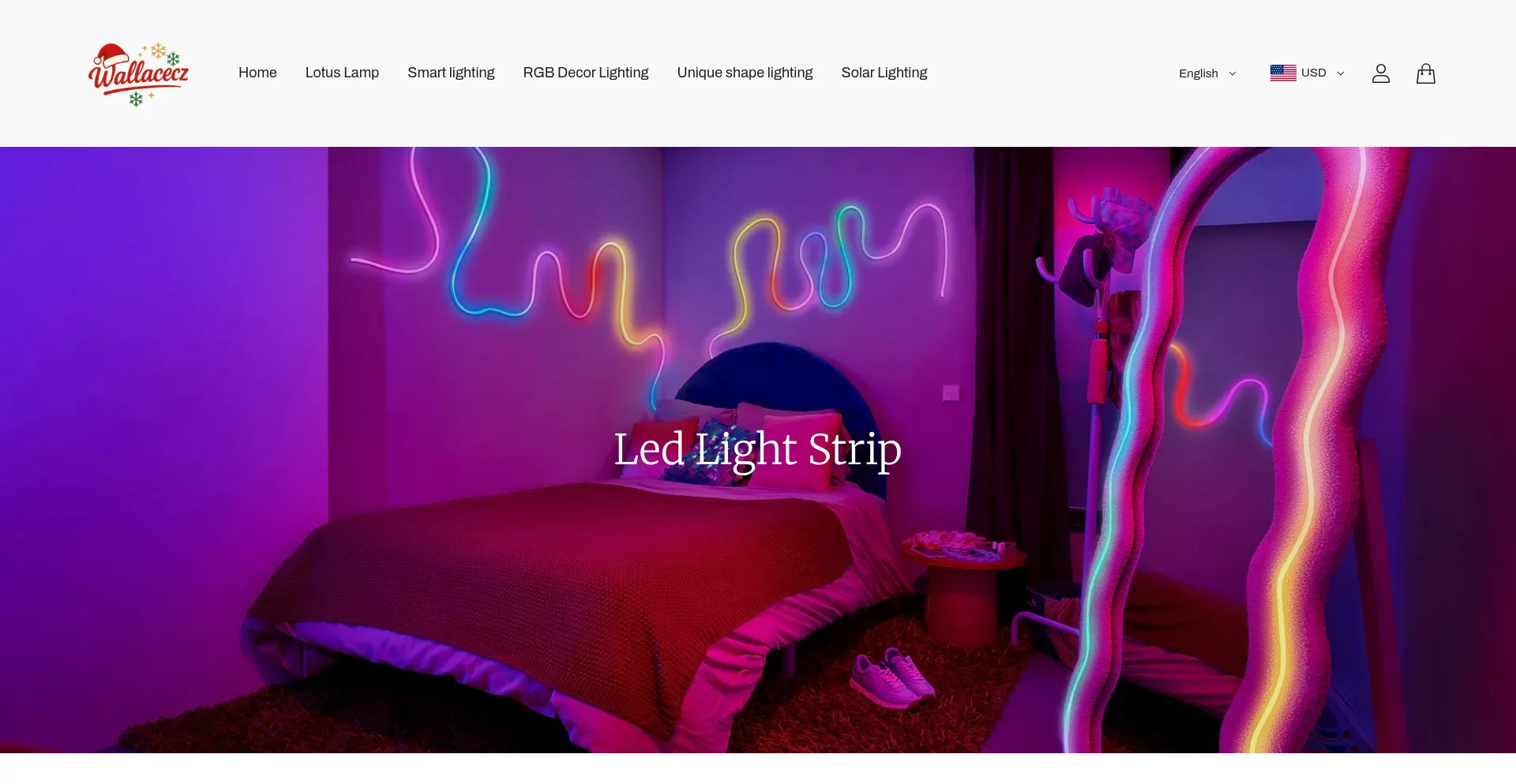Click the wavy neon mirror in banner

point(1232,450)
